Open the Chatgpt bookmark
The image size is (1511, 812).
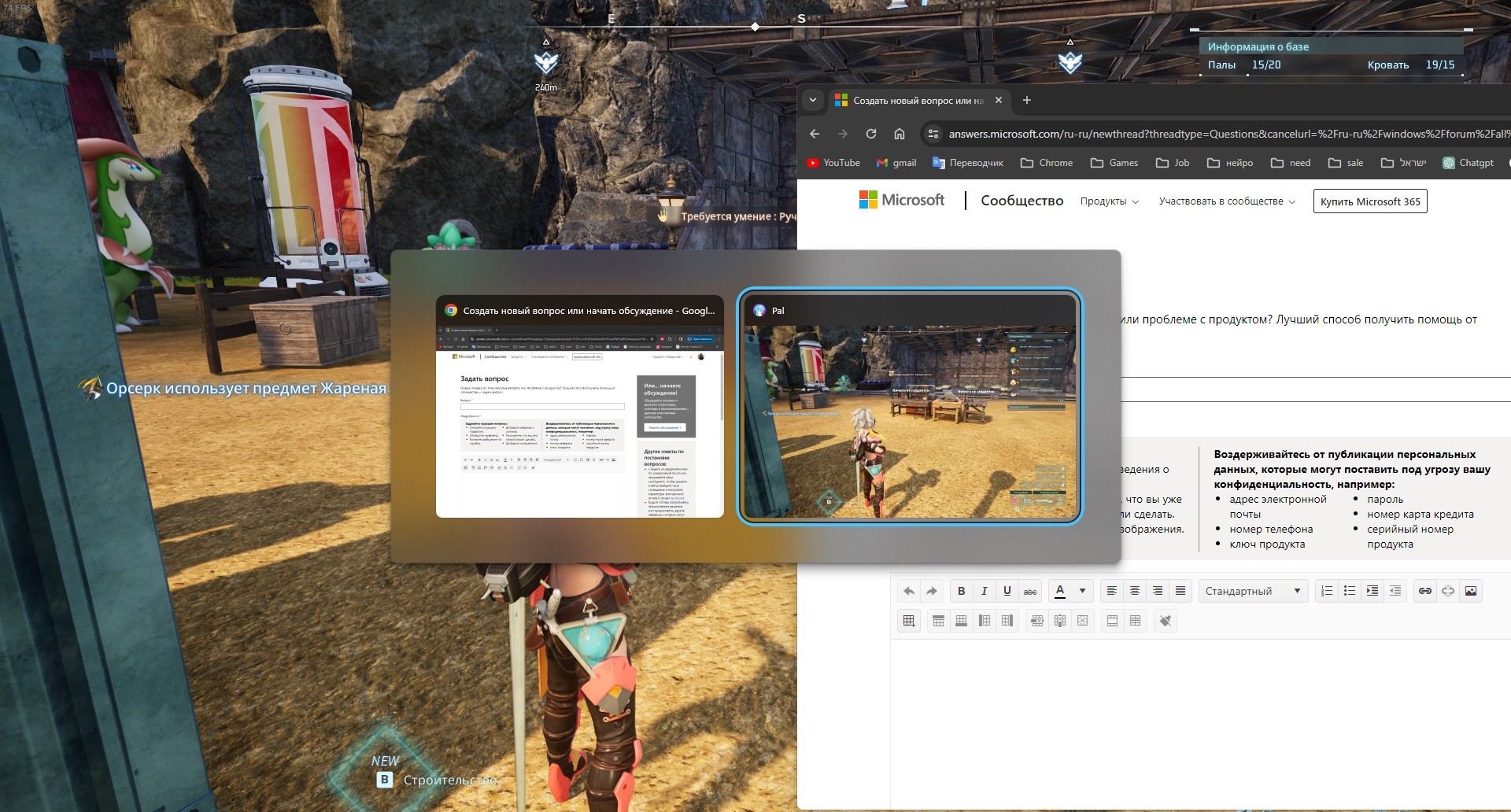[x=1468, y=163]
